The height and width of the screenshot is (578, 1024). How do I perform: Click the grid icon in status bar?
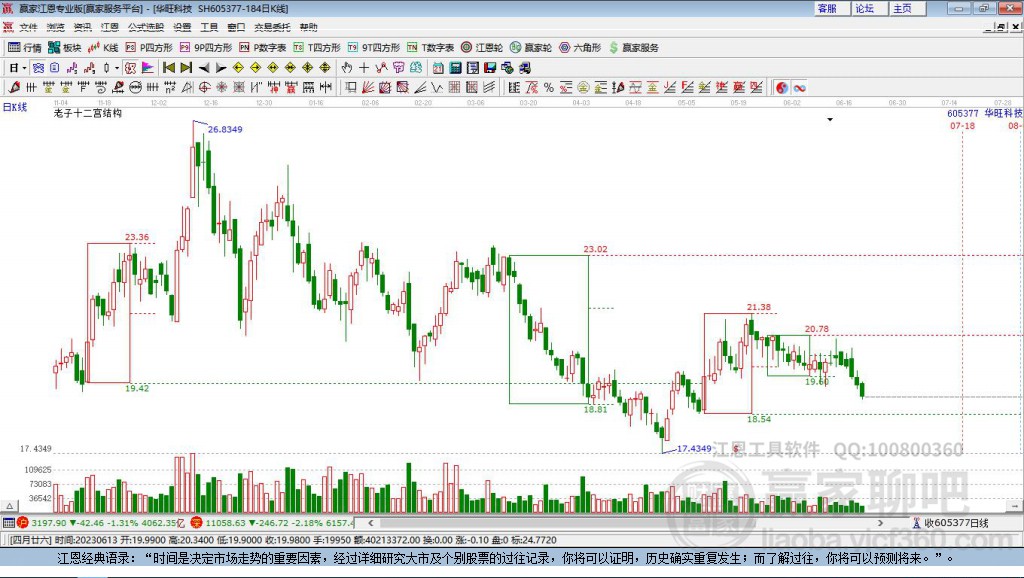8,522
